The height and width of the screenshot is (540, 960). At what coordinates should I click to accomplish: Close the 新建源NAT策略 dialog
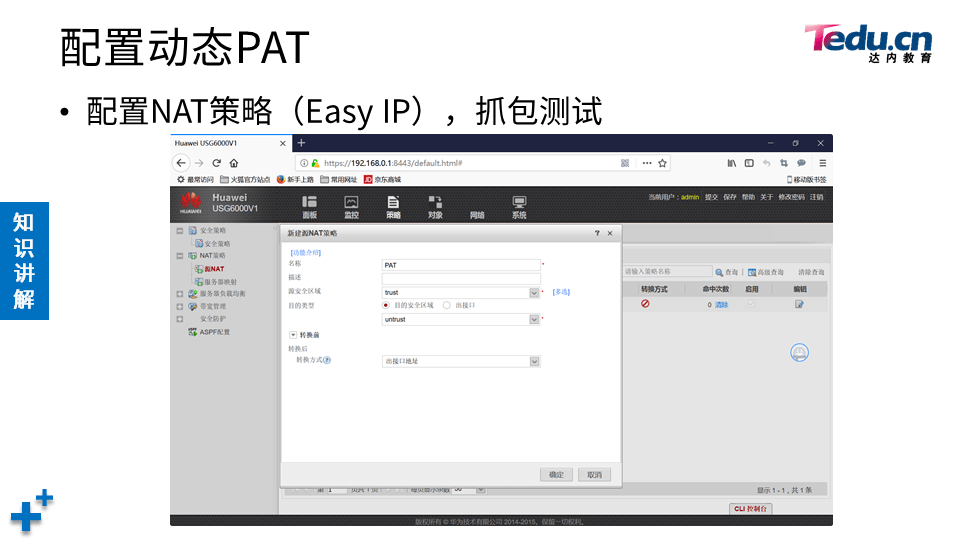click(610, 233)
